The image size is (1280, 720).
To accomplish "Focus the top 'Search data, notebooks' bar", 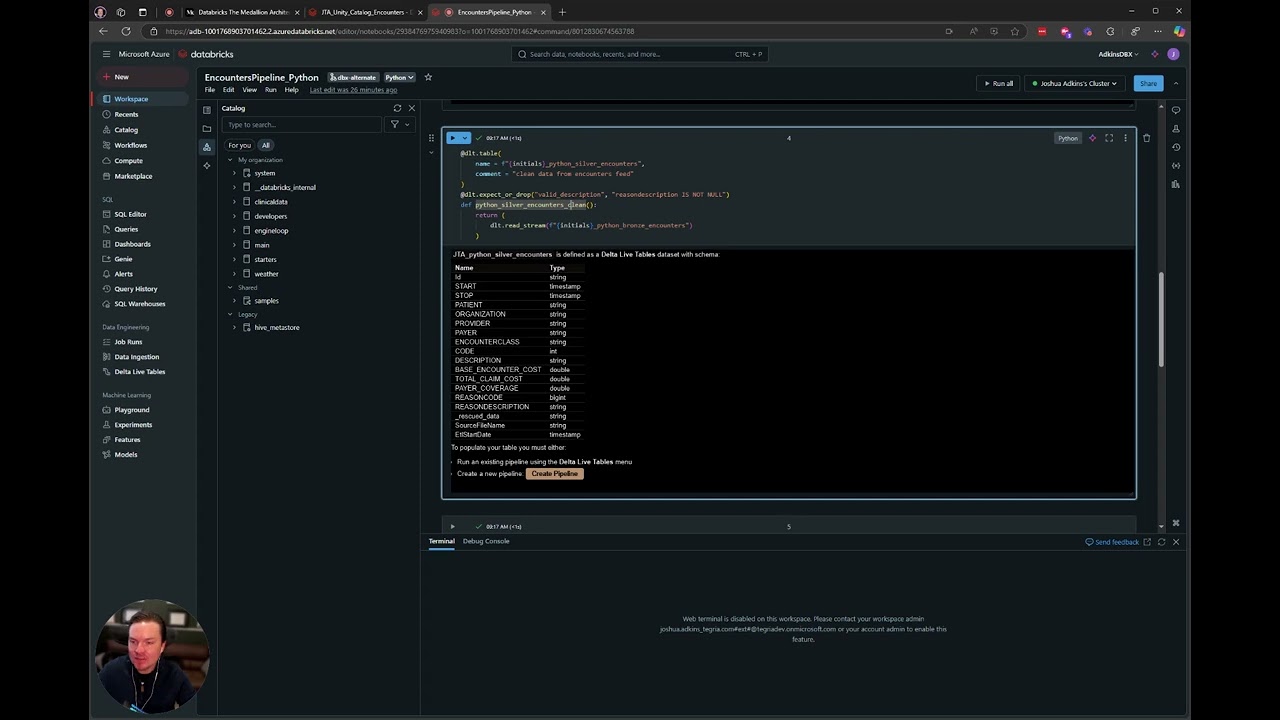I will tap(640, 54).
